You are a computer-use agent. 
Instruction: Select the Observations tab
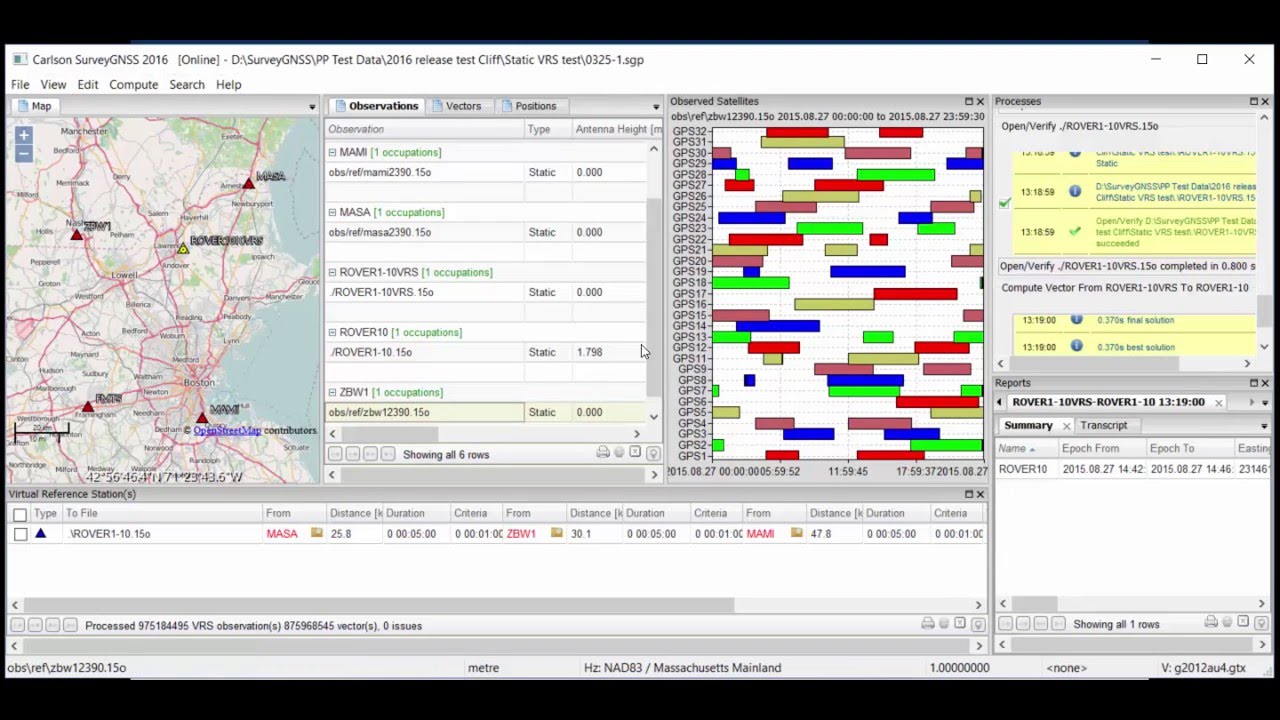[376, 106]
